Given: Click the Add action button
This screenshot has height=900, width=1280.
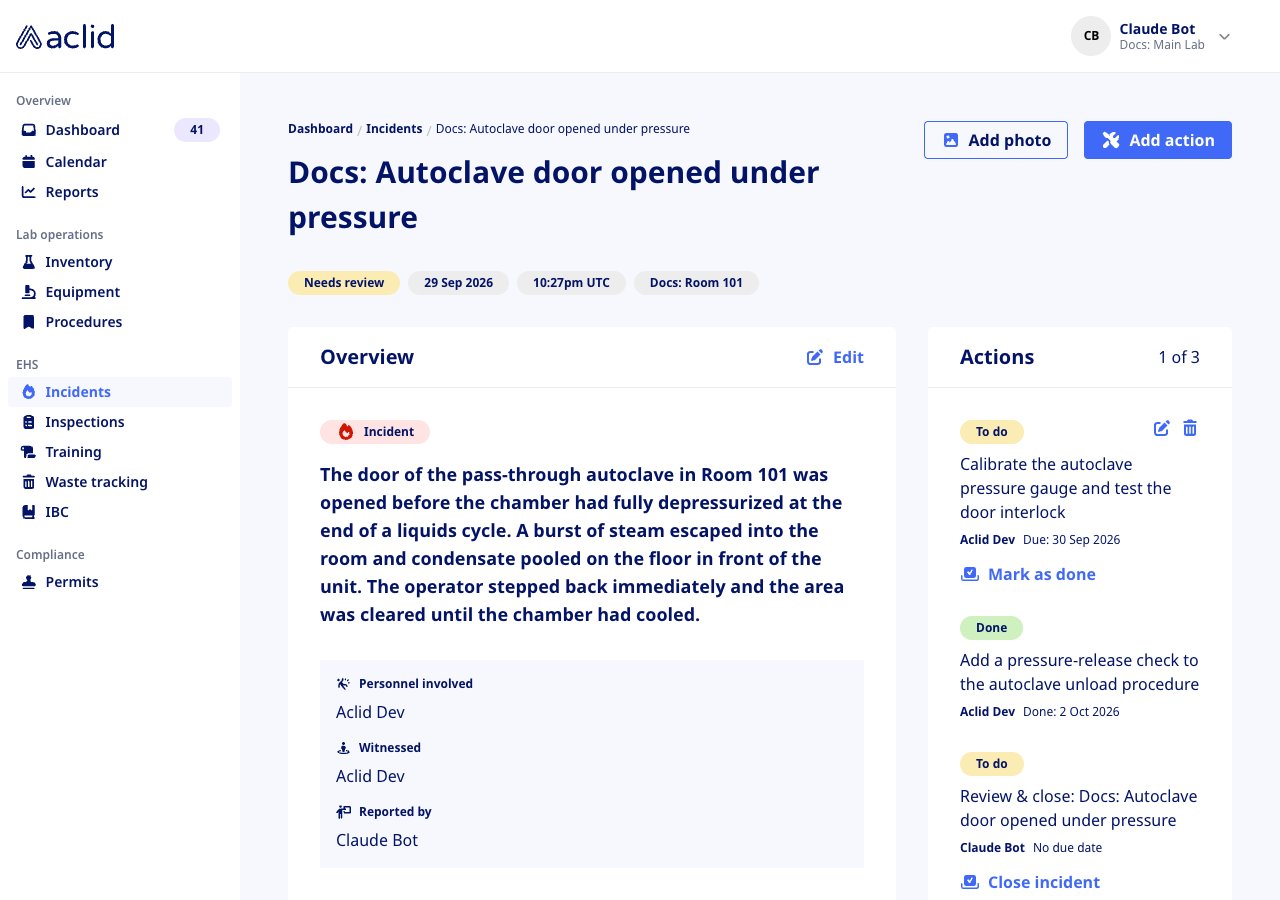Looking at the screenshot, I should click(1158, 140).
